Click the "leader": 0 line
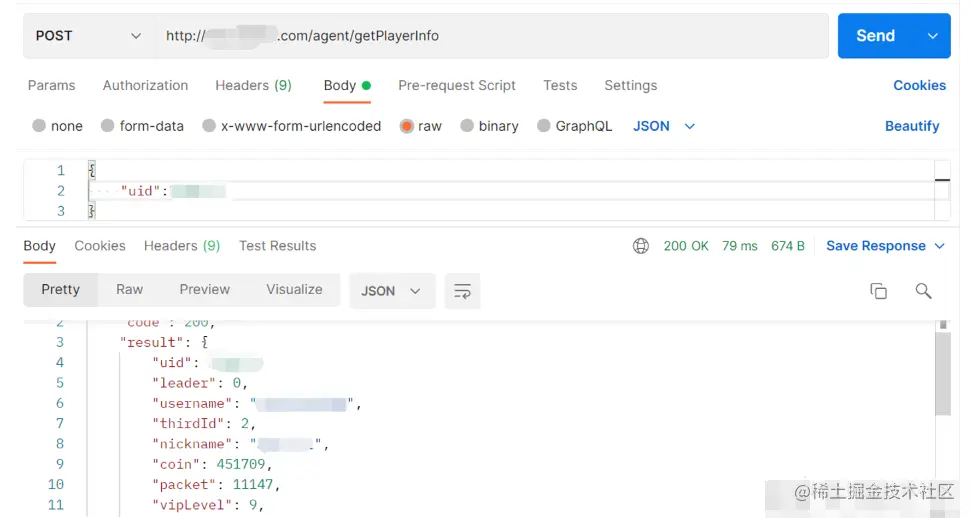This screenshot has width=971, height=518. point(200,383)
